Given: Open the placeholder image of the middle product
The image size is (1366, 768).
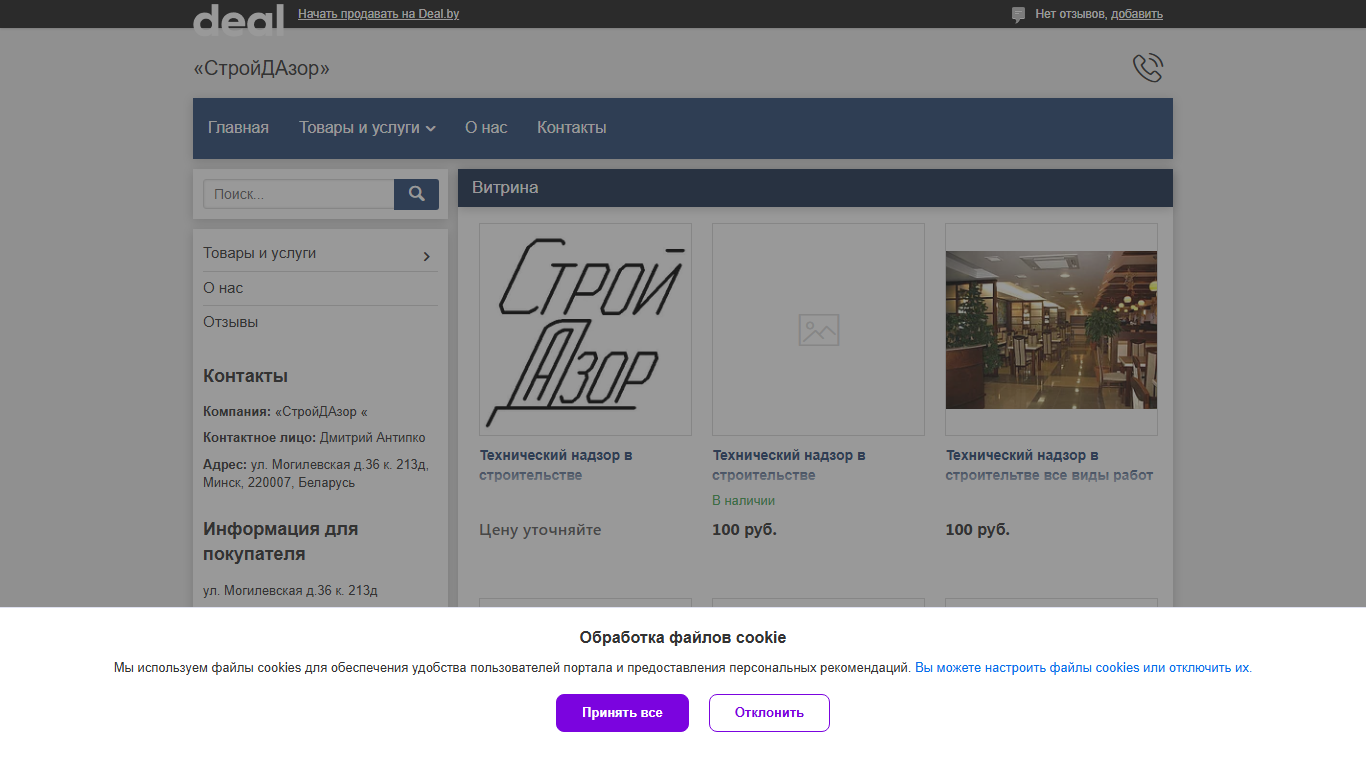Looking at the screenshot, I should [818, 329].
